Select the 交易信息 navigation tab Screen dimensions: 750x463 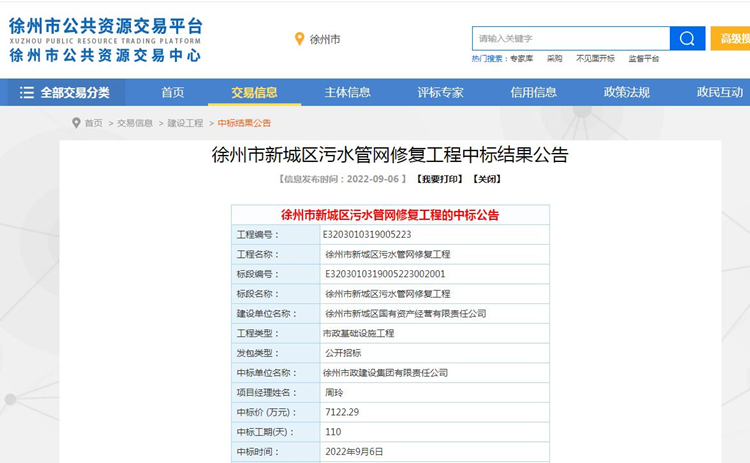coord(254,92)
